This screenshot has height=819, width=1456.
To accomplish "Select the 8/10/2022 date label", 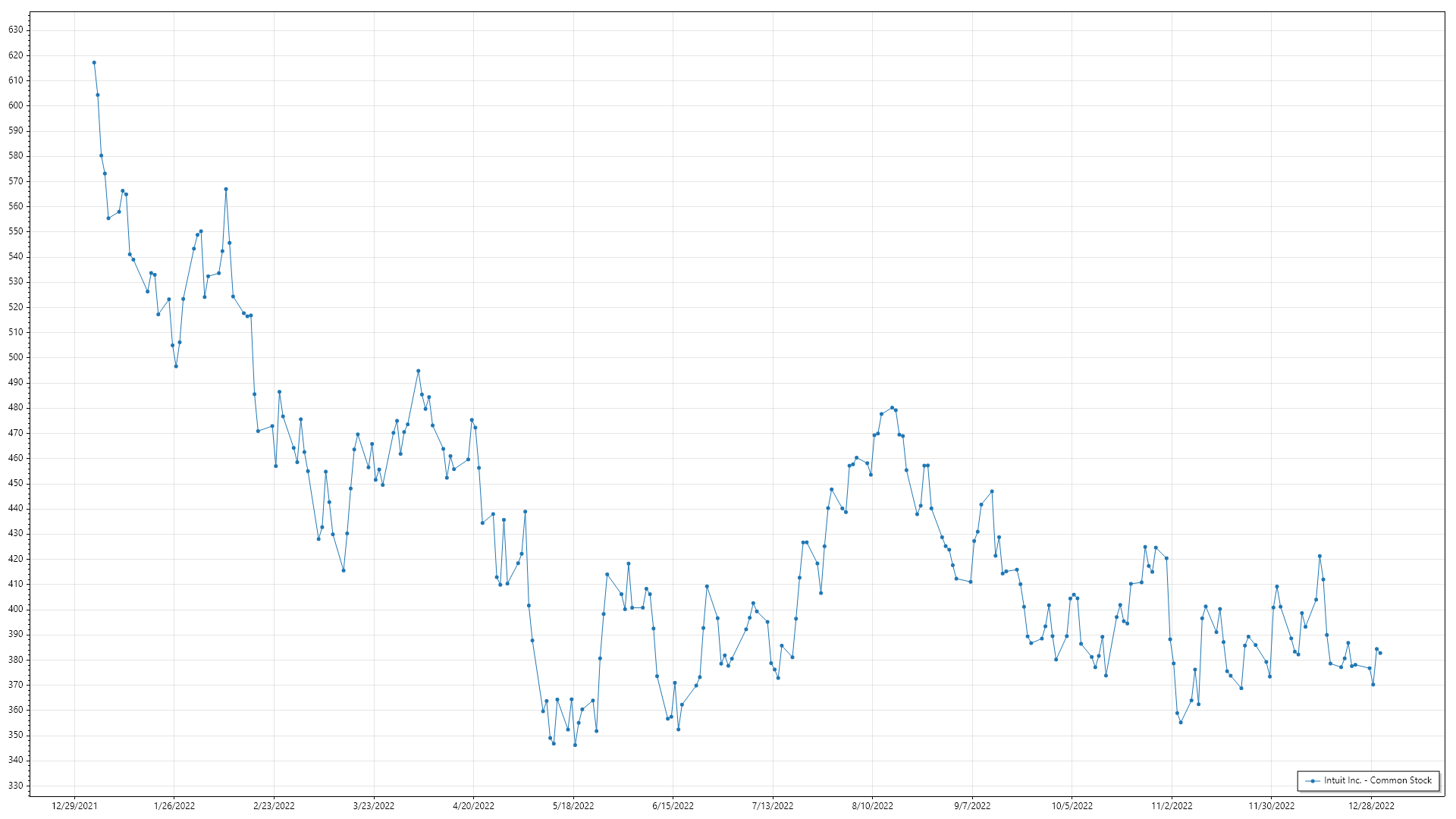I will pyautogui.click(x=872, y=806).
